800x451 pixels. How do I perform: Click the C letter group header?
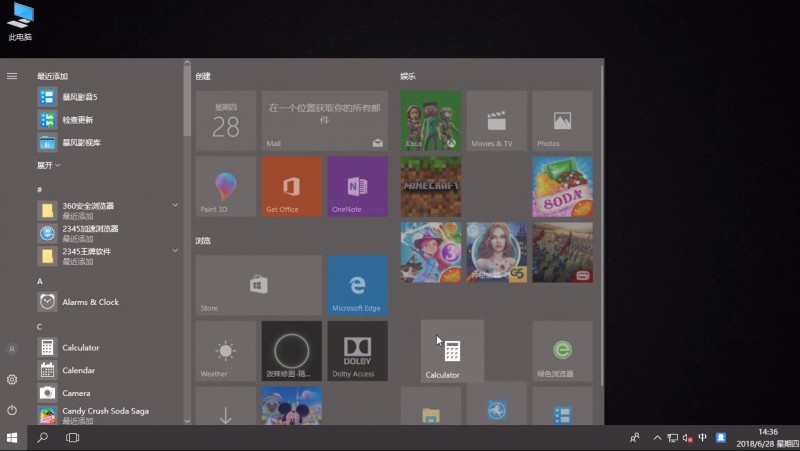click(x=39, y=327)
